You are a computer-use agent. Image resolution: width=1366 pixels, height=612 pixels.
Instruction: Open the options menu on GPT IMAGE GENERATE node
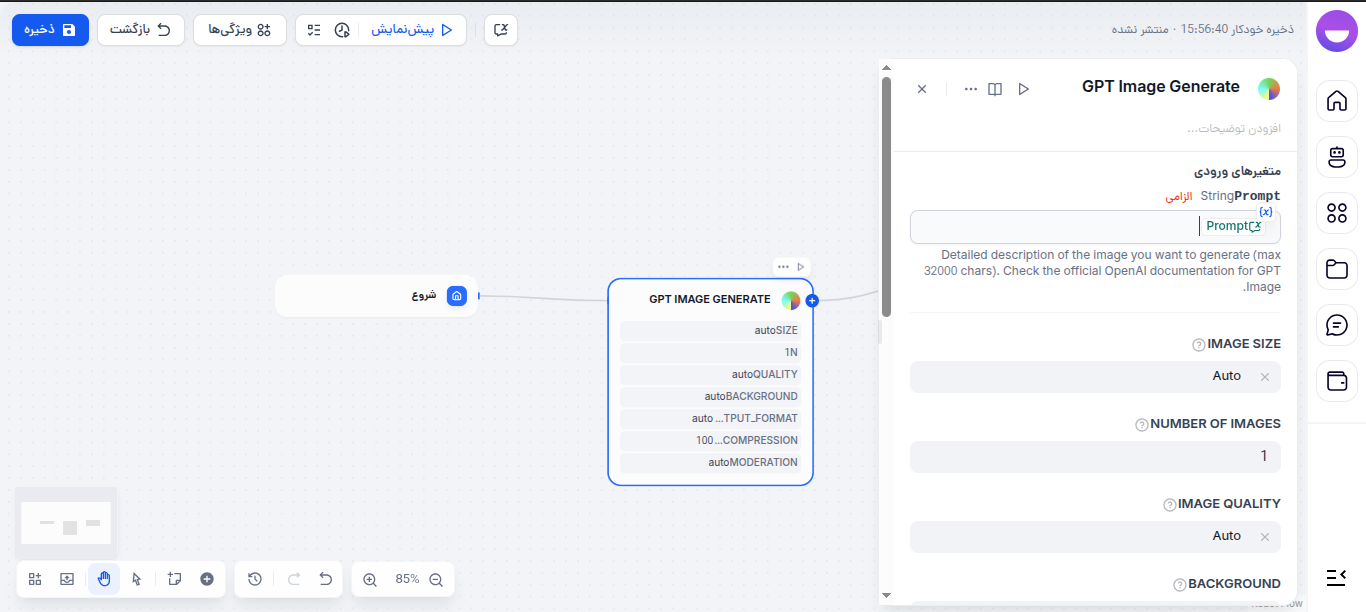(x=783, y=266)
